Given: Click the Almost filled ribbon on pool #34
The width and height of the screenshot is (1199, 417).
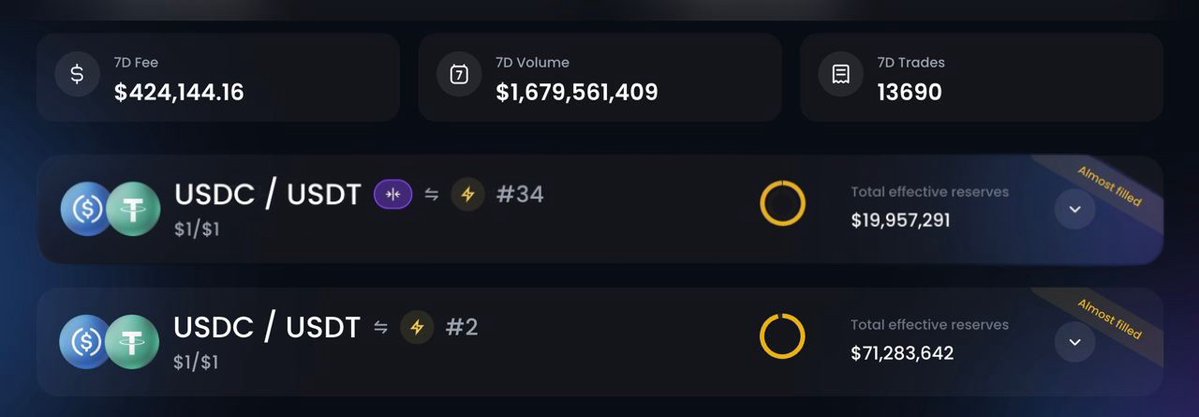Looking at the screenshot, I should pyautogui.click(x=1110, y=186).
